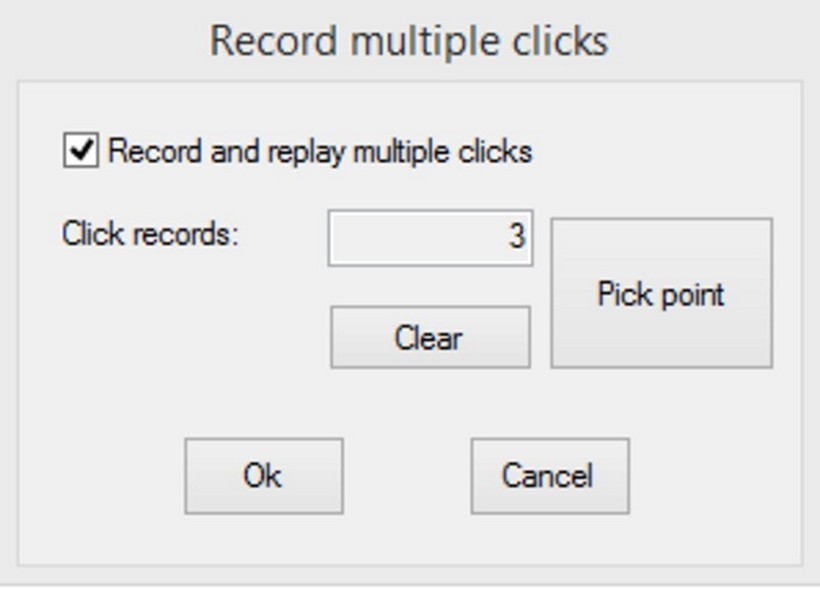
Task: Discard changes using the Cancel button
Action: pos(550,476)
